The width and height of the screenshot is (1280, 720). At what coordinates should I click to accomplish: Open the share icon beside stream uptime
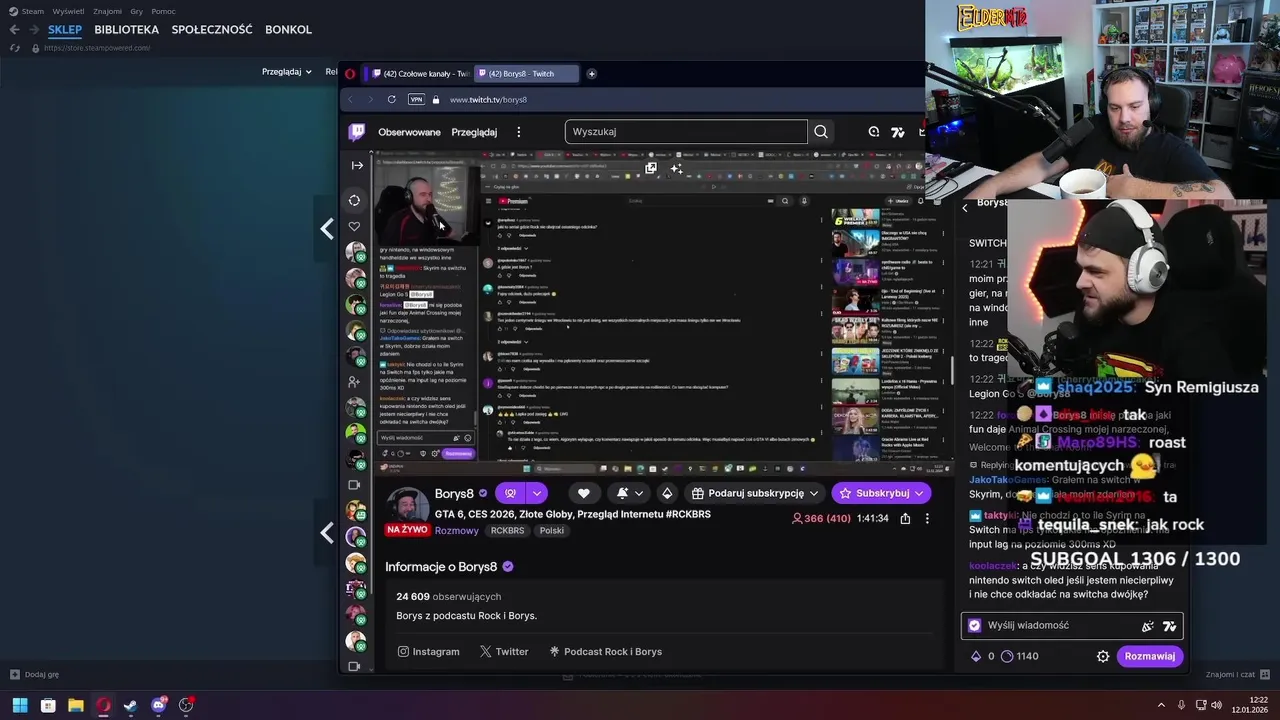pyautogui.click(x=905, y=519)
